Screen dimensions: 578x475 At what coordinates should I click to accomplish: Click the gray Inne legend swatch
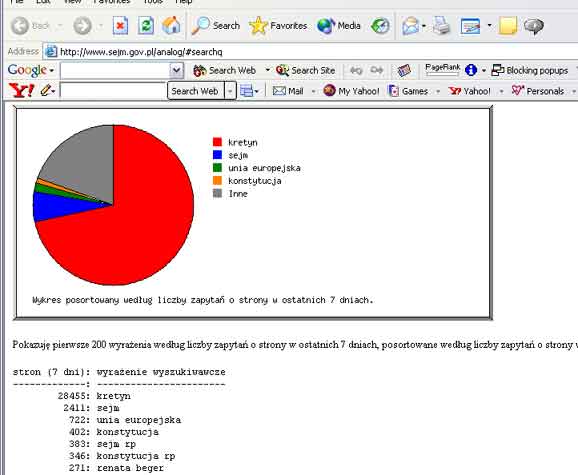click(x=217, y=193)
